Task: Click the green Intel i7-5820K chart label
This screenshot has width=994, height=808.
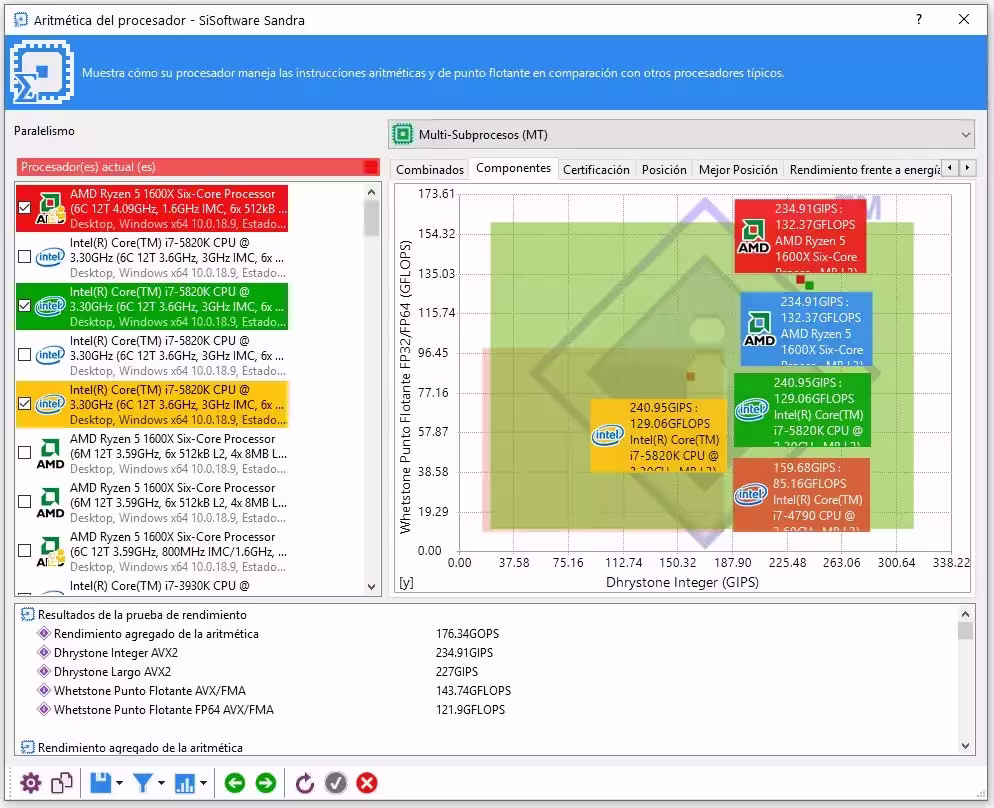Action: pos(802,410)
